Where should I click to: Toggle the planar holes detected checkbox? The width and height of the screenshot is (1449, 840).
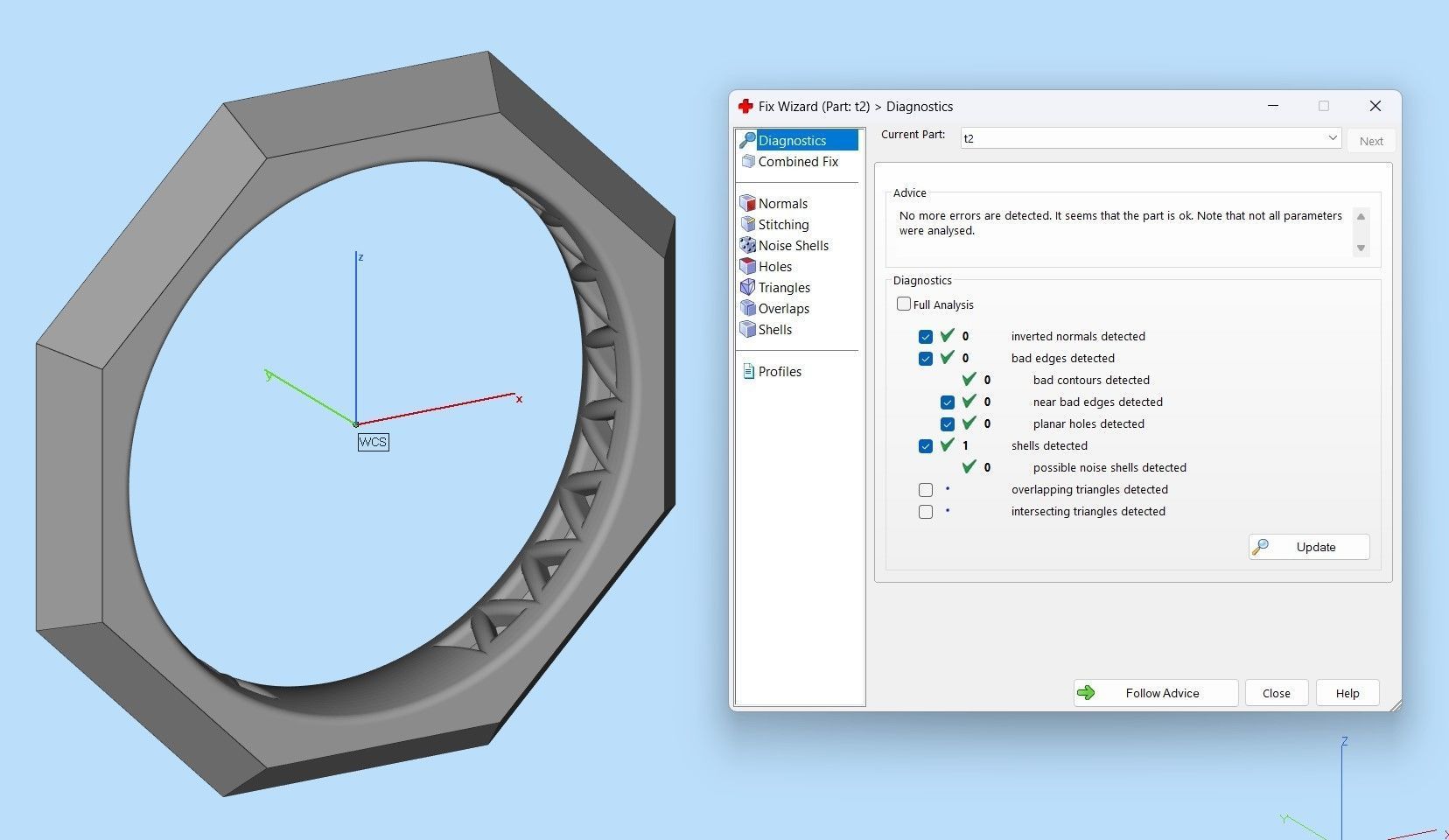pyautogui.click(x=948, y=424)
